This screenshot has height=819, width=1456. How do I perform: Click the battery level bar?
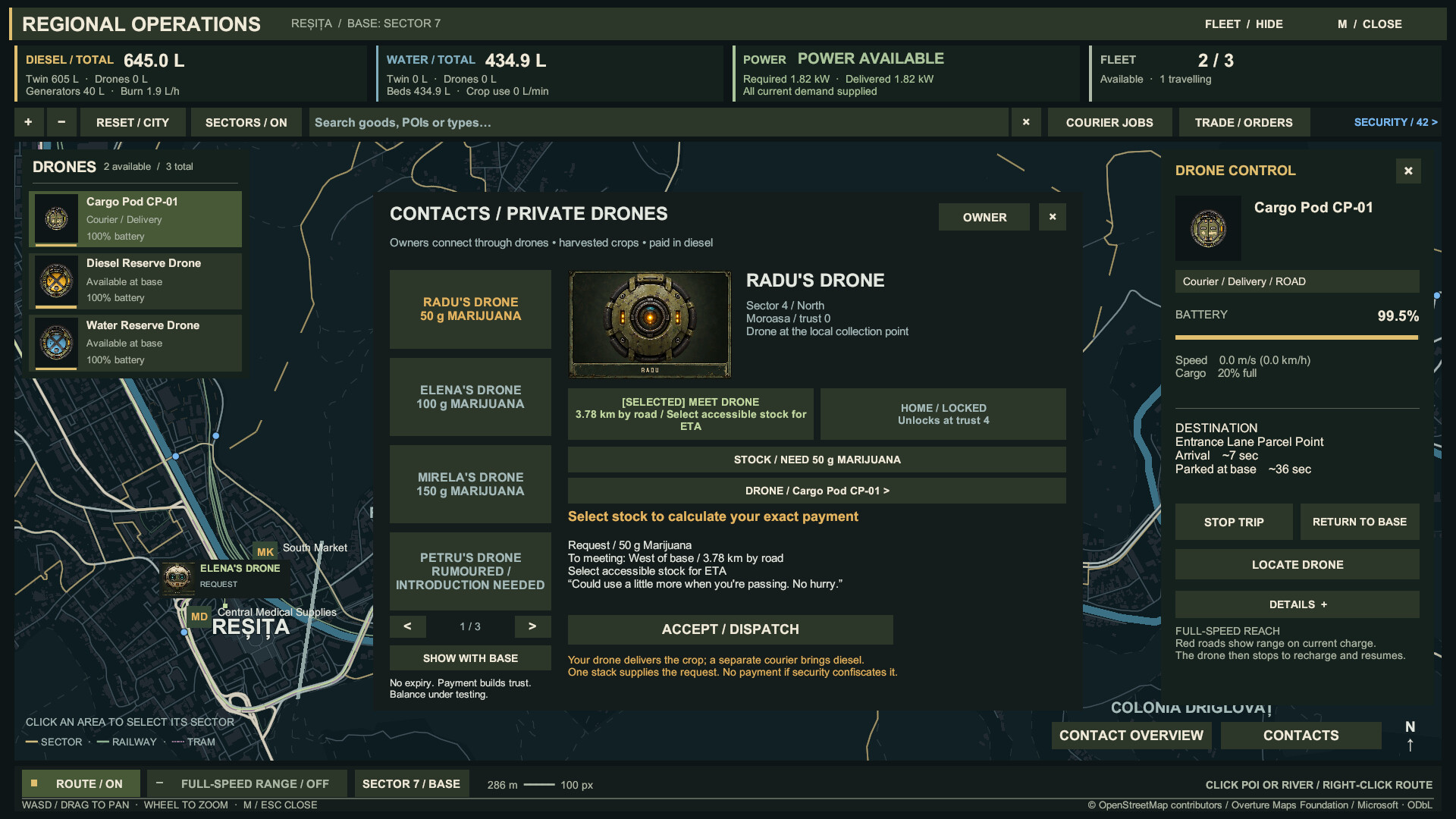[1297, 337]
